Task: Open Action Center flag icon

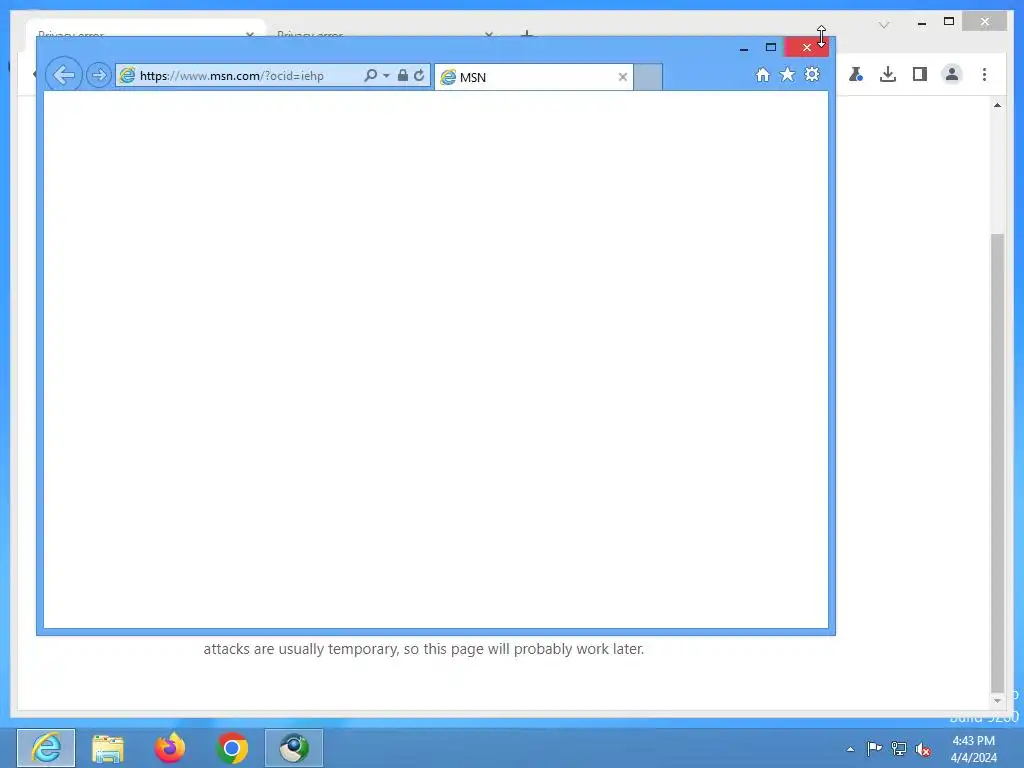Action: (874, 748)
